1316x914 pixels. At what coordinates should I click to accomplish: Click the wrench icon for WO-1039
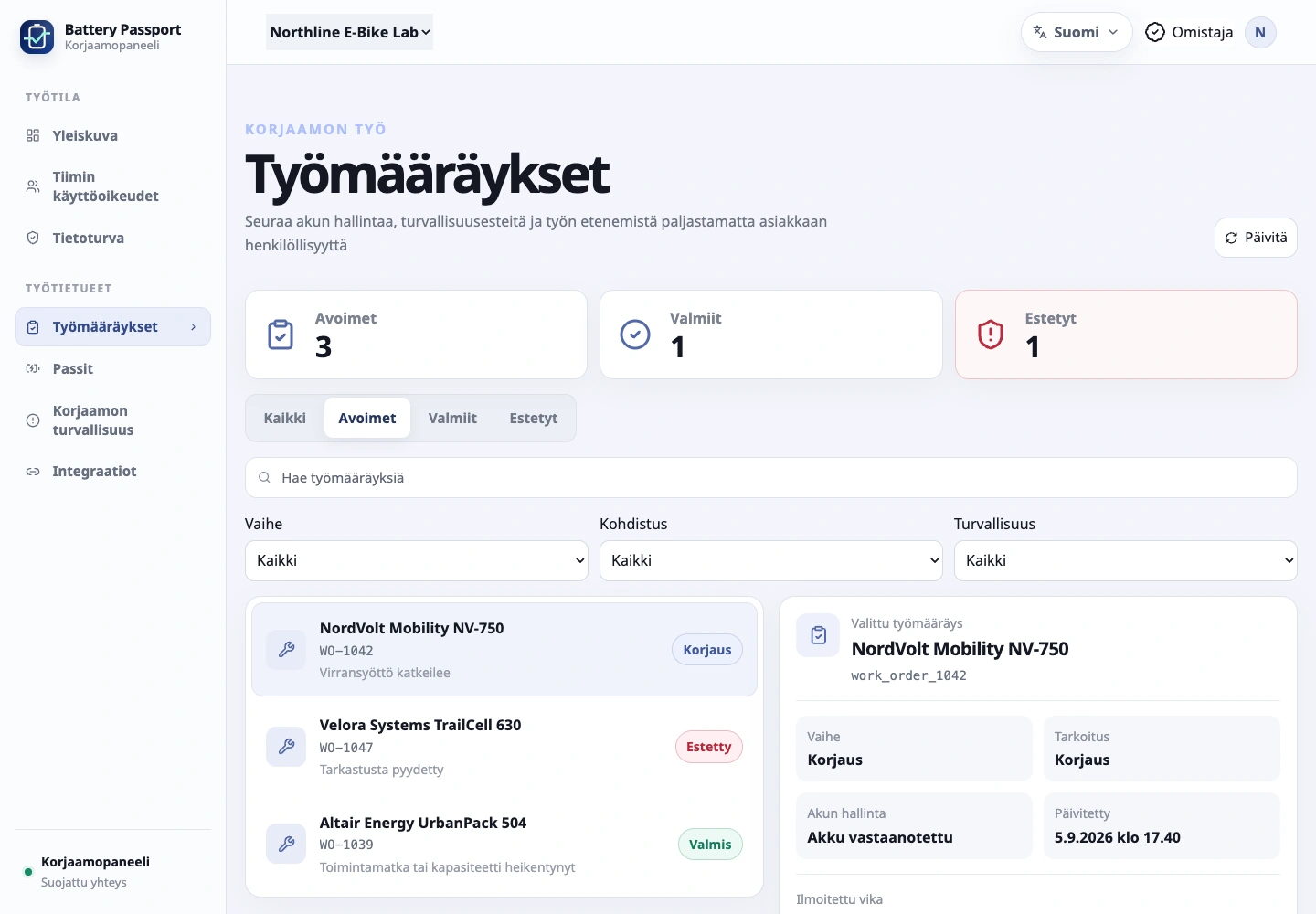(286, 845)
